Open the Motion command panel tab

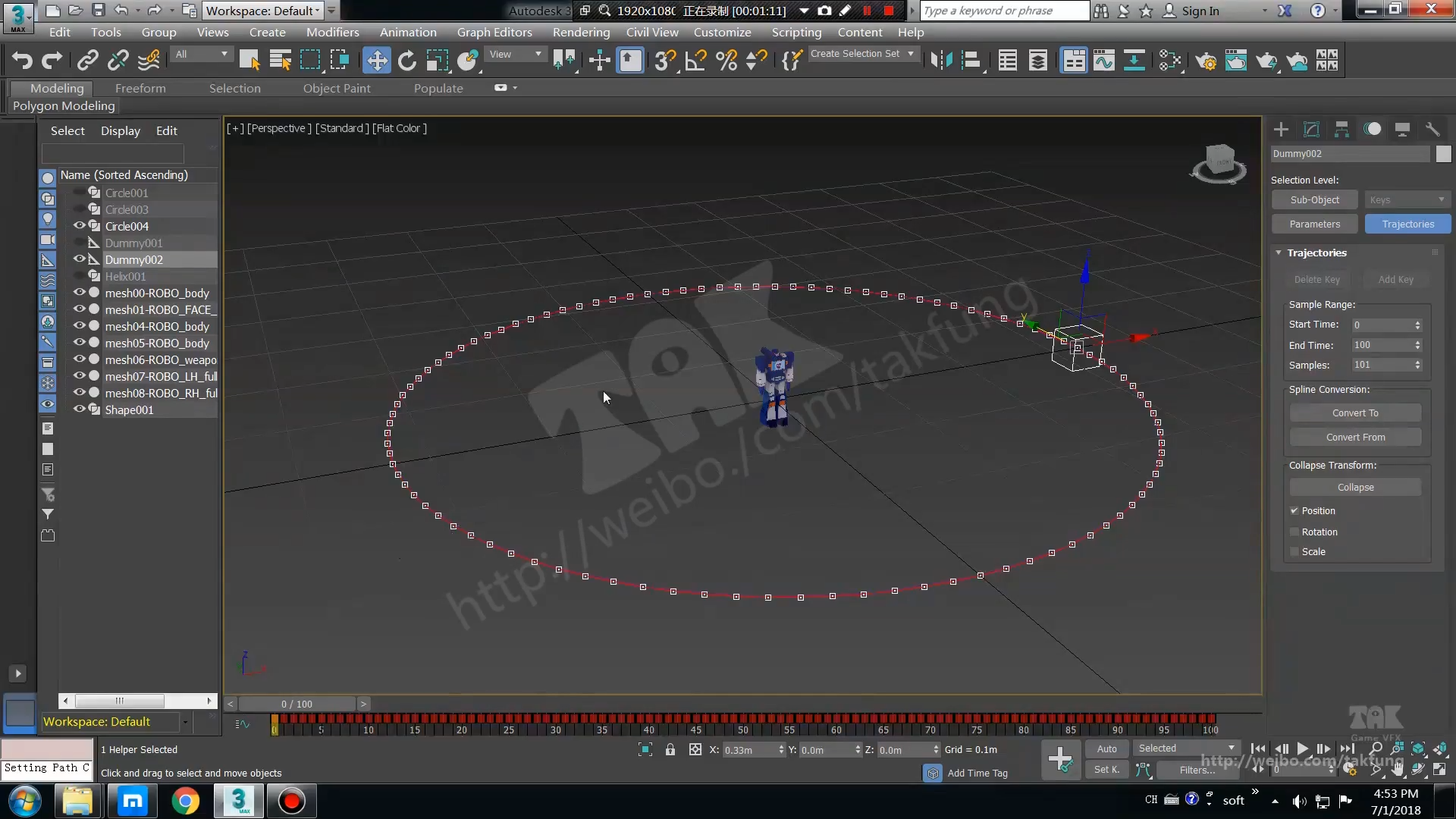[x=1372, y=129]
